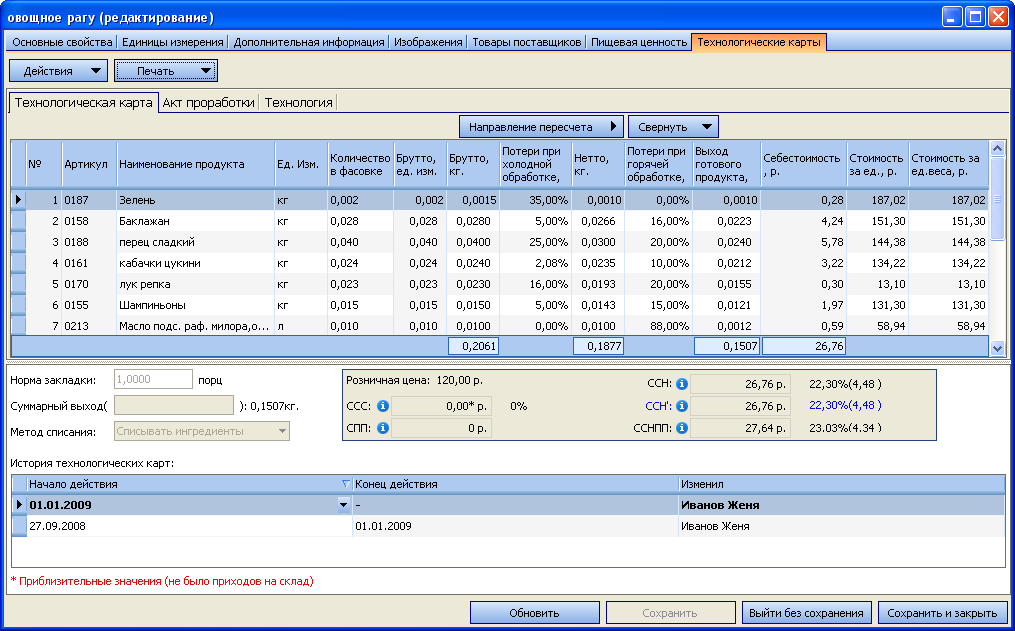
Task: Switch to the Акт проработки tab
Action: 208,102
